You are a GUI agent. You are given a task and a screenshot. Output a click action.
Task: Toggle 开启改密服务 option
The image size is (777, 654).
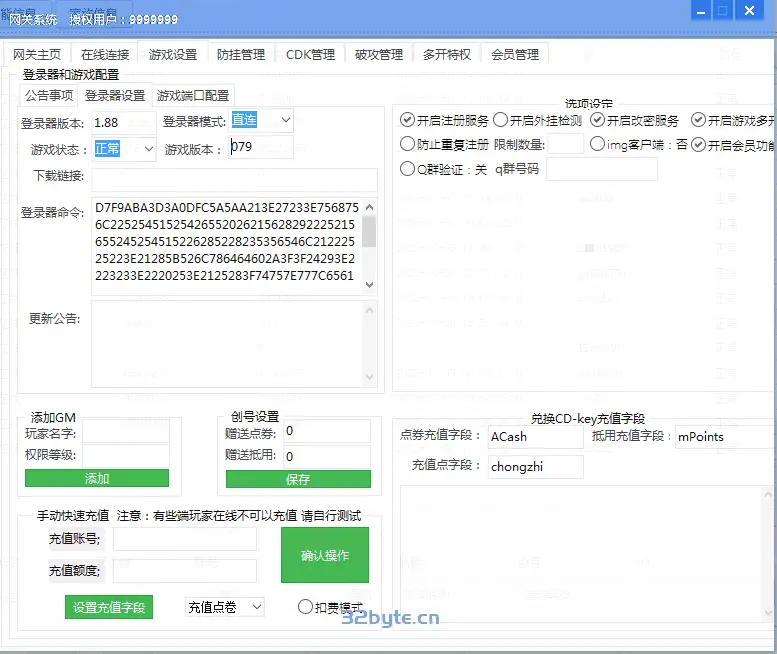[x=598, y=120]
